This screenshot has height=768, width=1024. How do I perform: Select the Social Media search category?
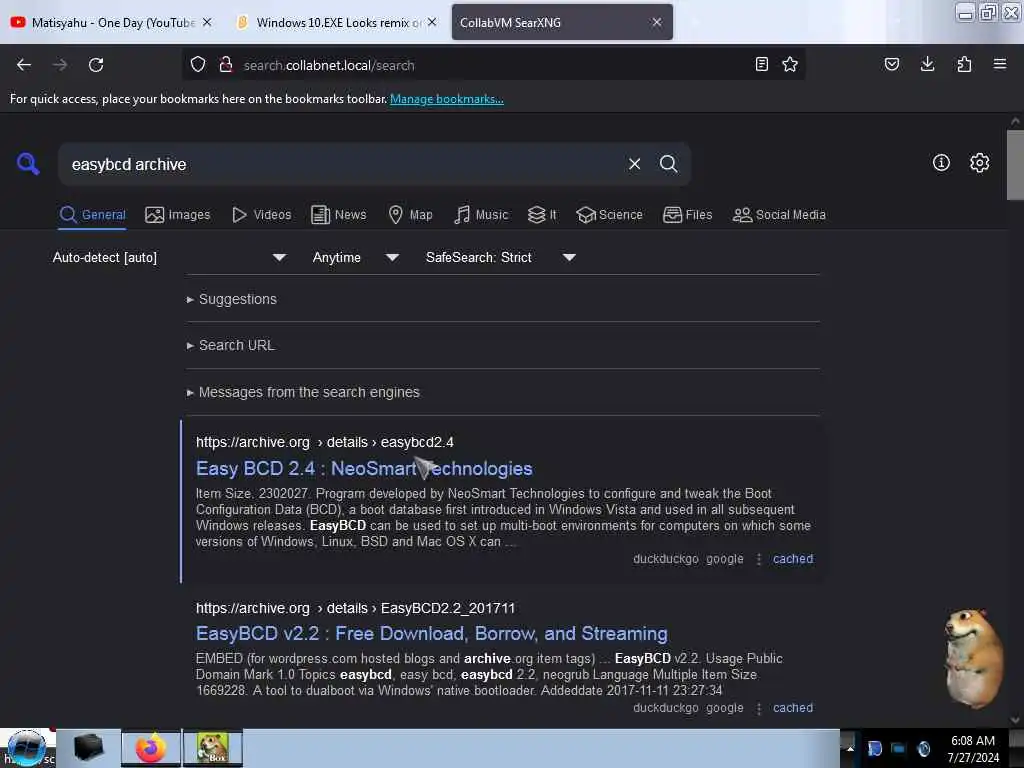pos(779,215)
